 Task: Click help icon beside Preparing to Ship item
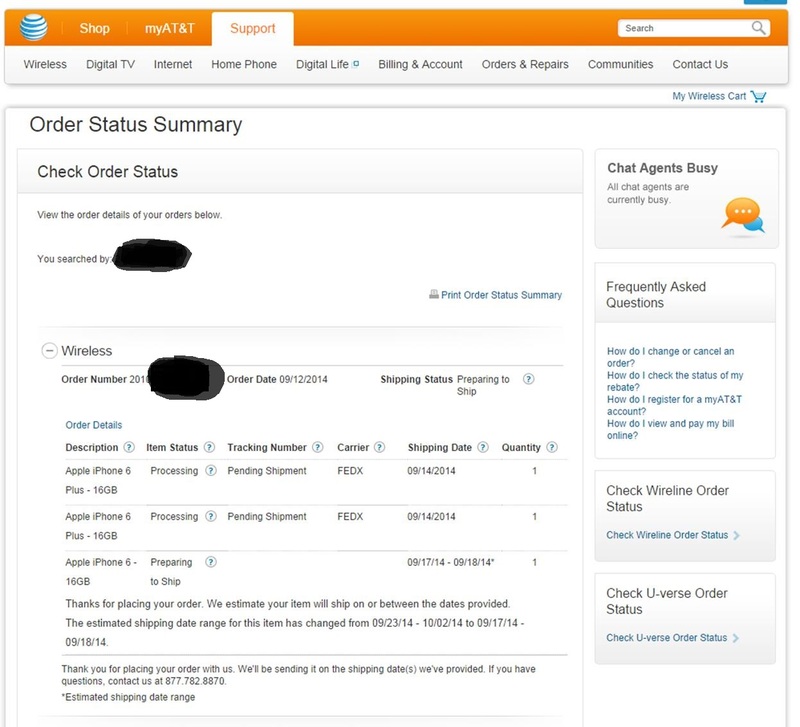[x=211, y=562]
